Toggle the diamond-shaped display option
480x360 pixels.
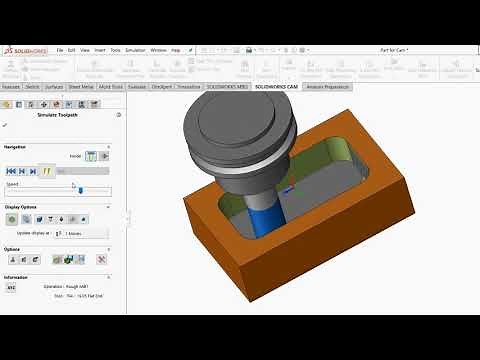(61, 219)
